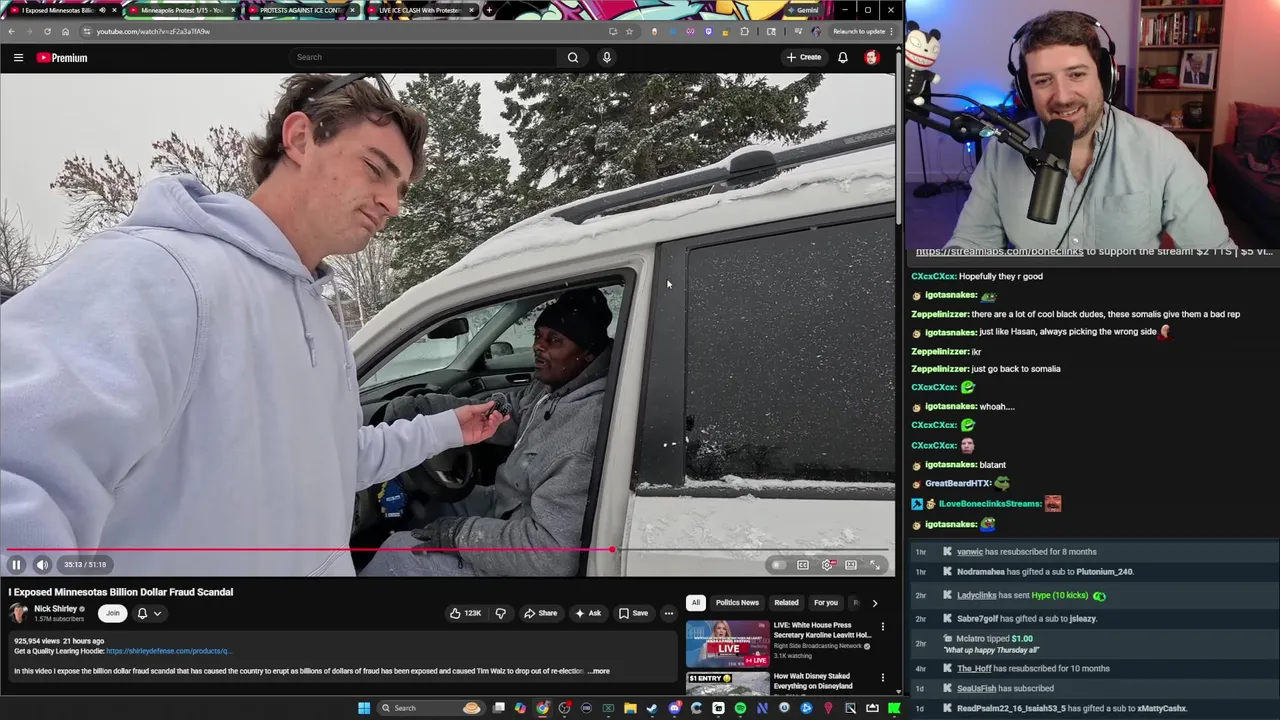
Task: Pause the video playback
Action: click(x=16, y=565)
